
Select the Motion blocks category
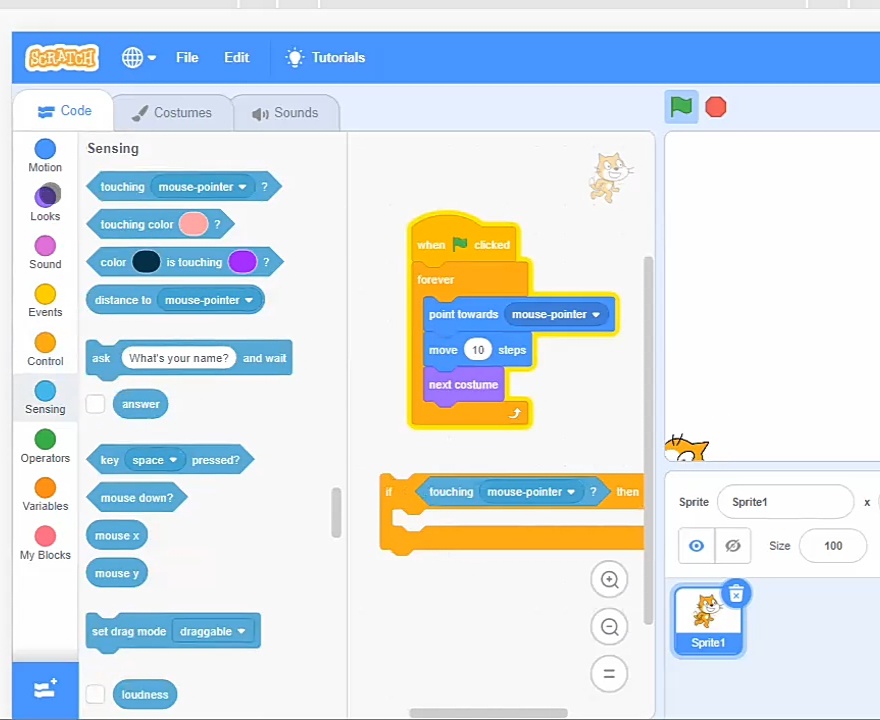[x=45, y=156]
